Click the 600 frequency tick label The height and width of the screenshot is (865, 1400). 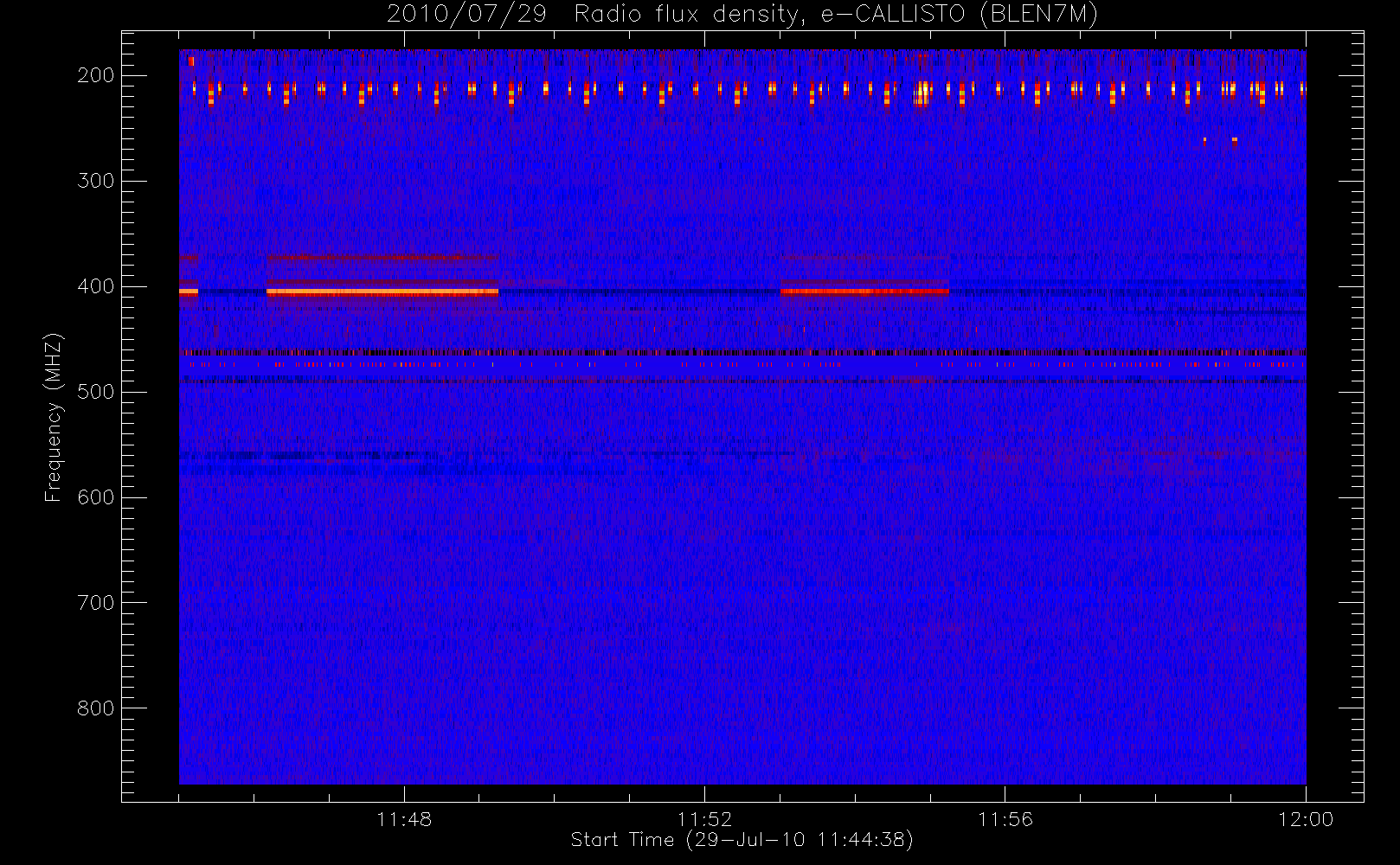[x=96, y=497]
